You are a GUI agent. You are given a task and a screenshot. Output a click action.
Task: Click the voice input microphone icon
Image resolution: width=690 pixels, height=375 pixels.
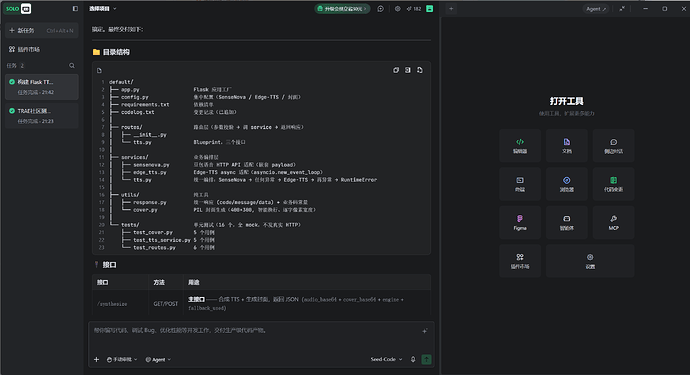(x=413, y=360)
